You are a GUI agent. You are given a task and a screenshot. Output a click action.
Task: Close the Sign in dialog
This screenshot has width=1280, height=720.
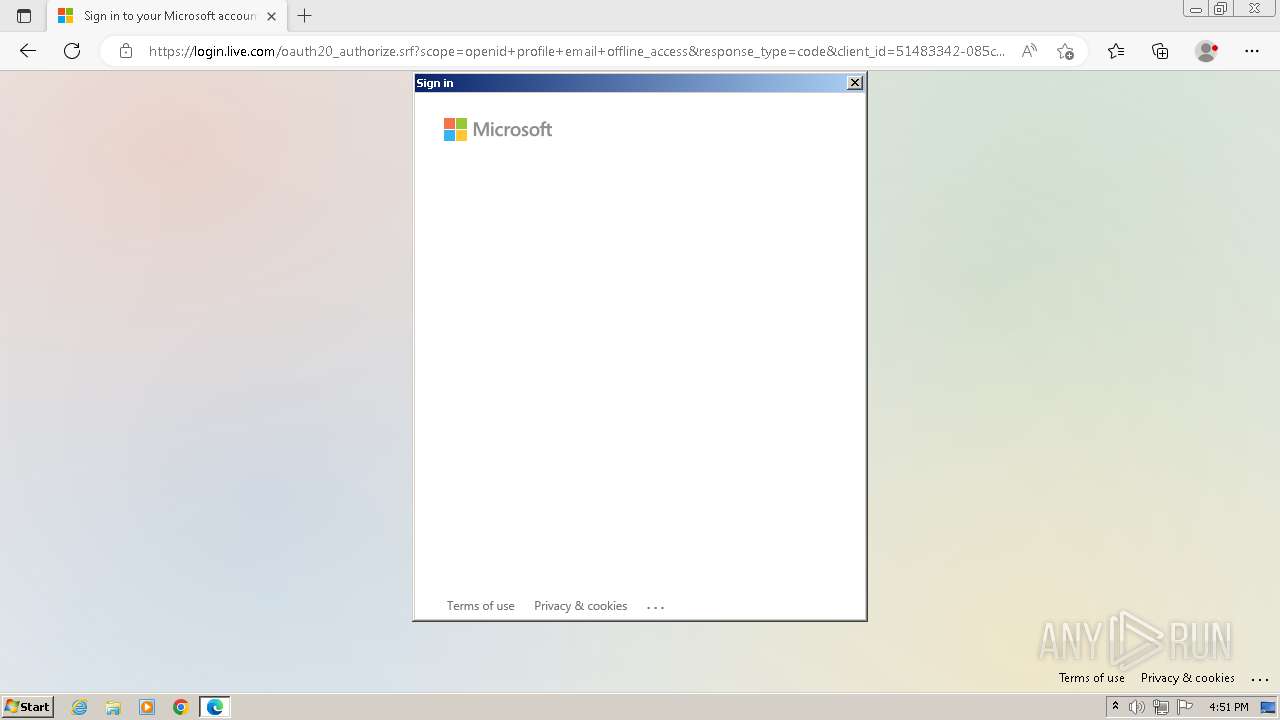855,83
